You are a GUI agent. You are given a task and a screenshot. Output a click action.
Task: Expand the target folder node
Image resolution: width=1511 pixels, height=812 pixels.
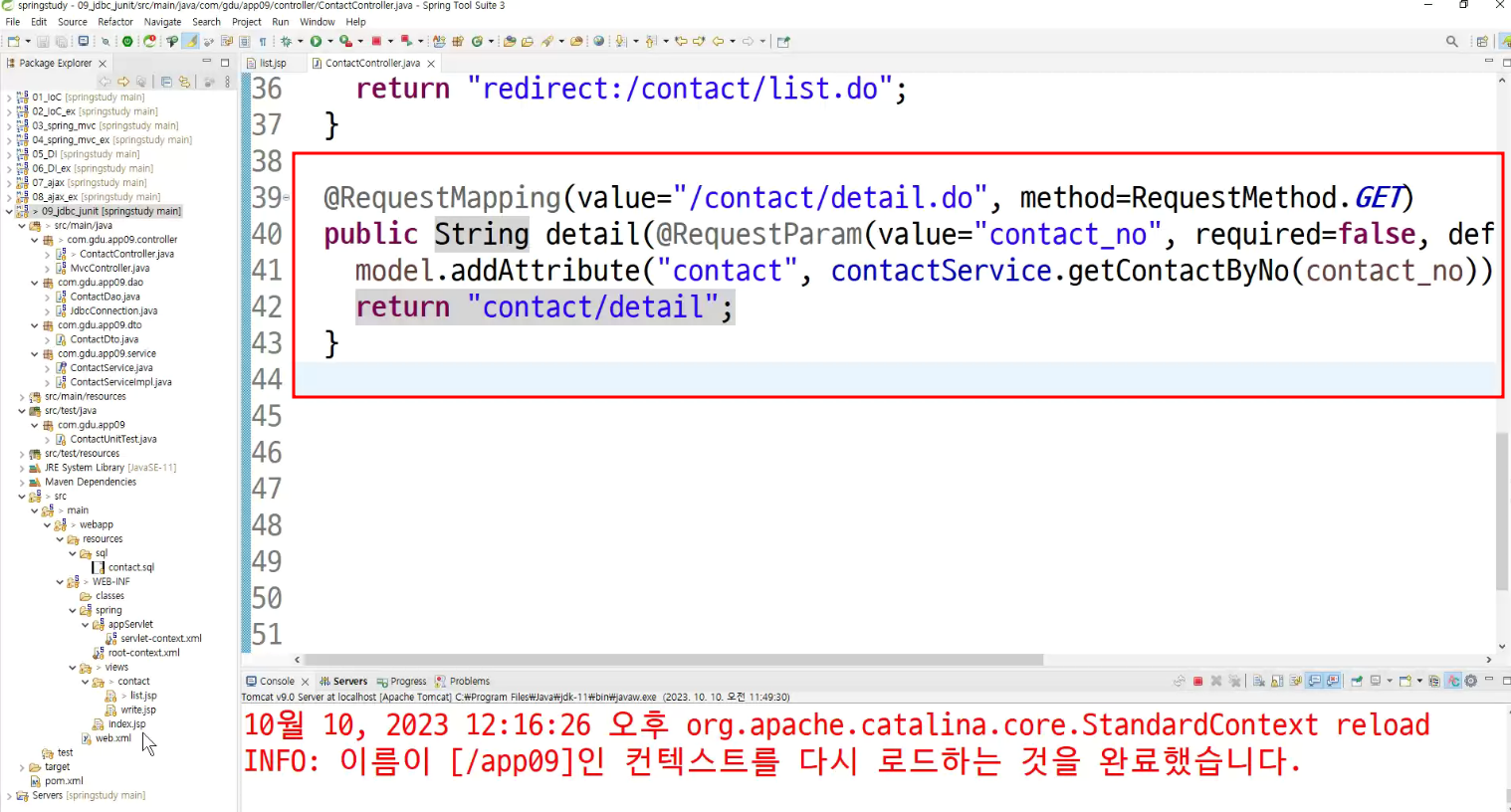[x=22, y=767]
